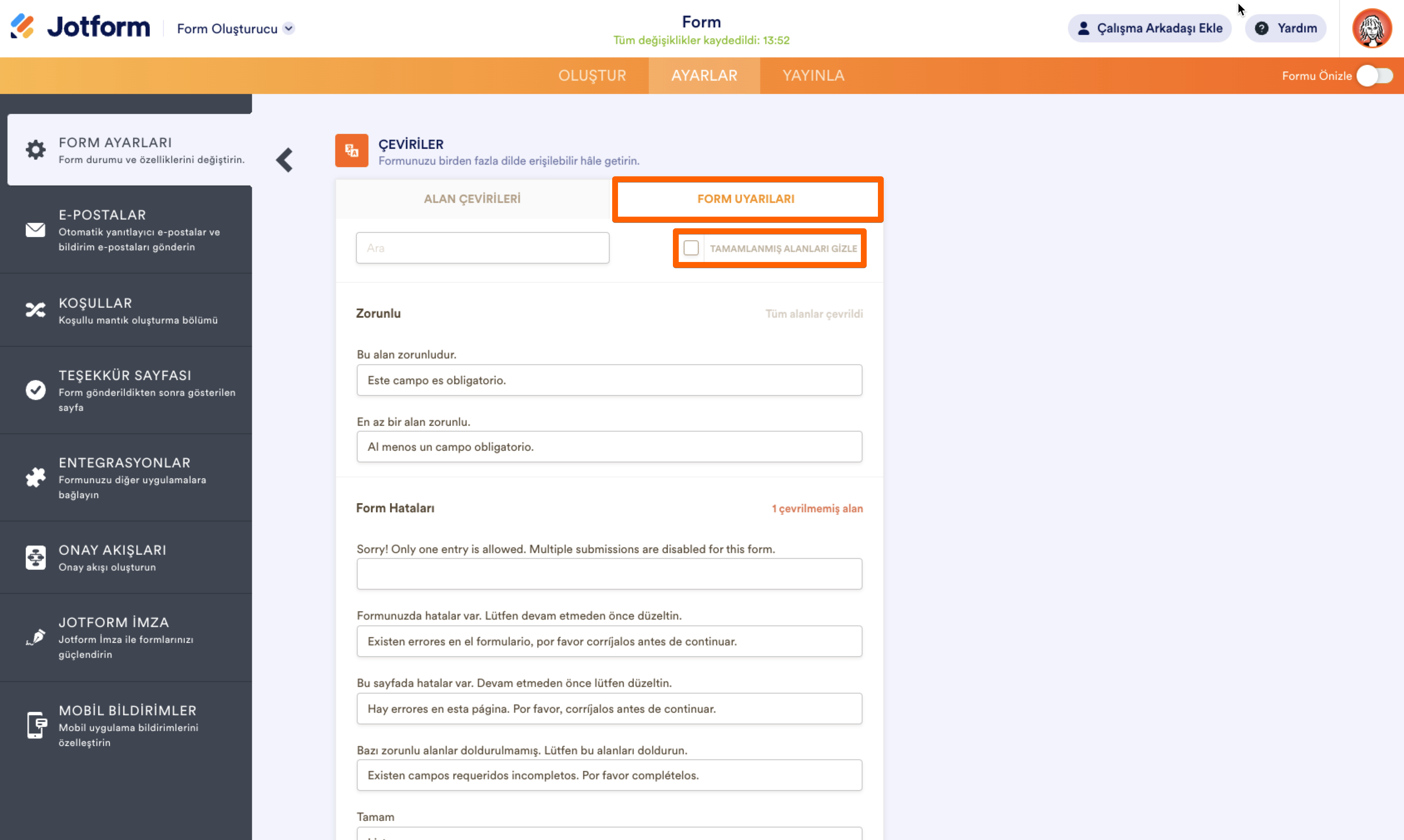Switch to the Alan Çevirileri tab
1404x840 pixels.
(472, 199)
